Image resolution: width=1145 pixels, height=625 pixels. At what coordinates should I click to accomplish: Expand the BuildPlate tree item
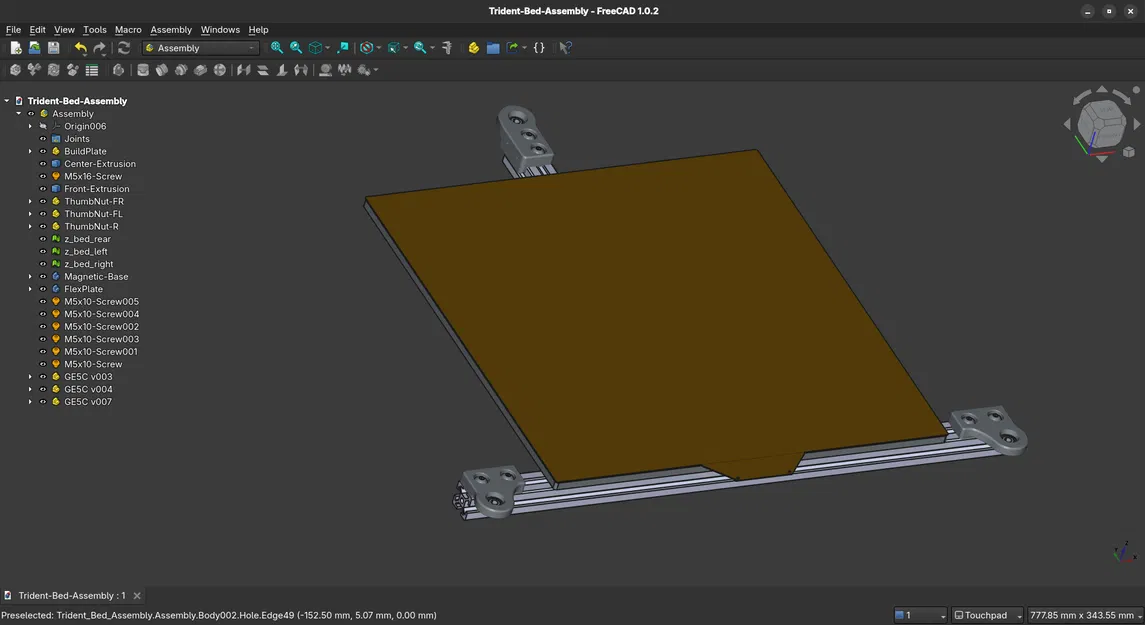pos(30,150)
